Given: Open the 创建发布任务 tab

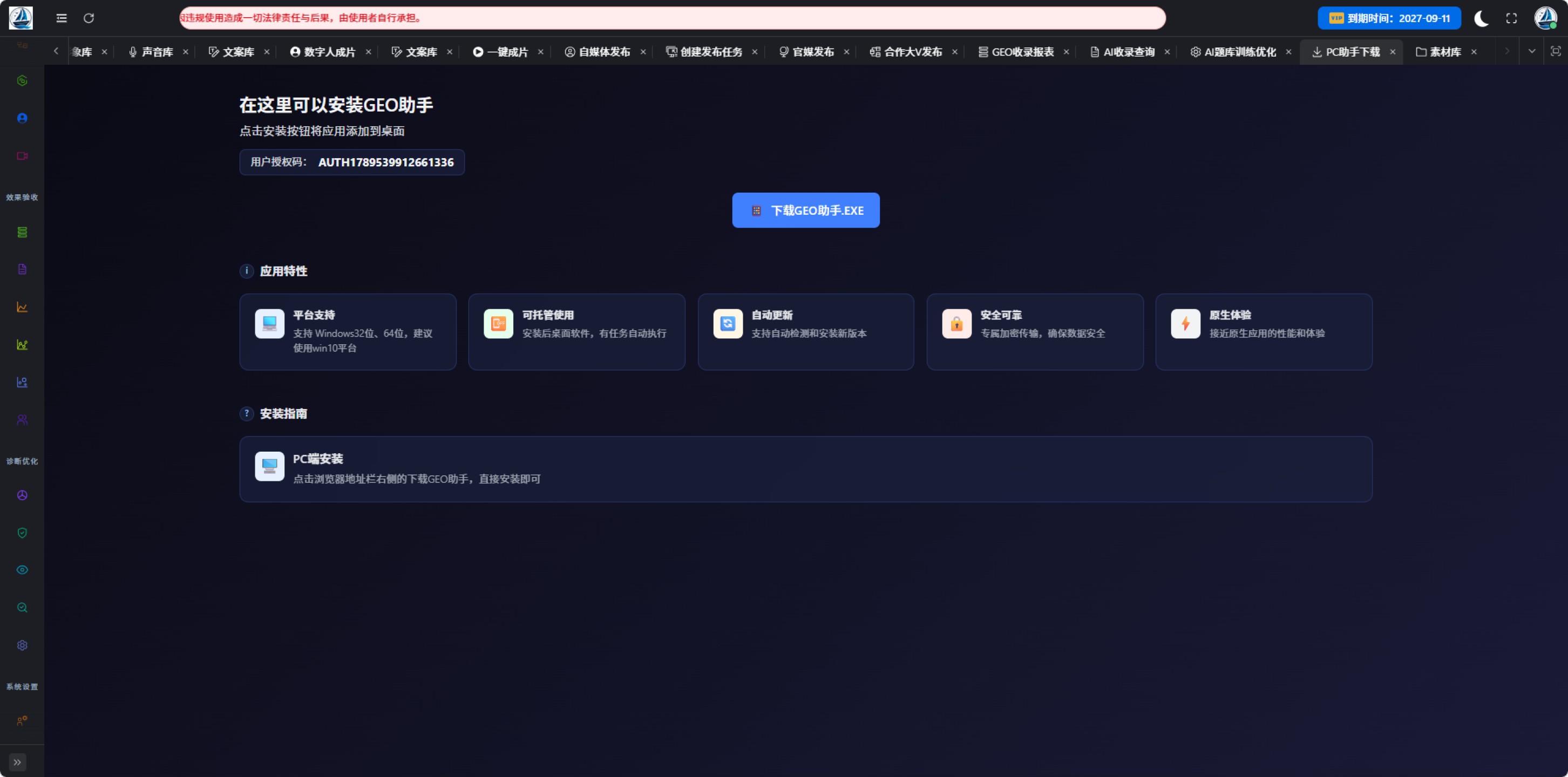Looking at the screenshot, I should pyautogui.click(x=704, y=52).
